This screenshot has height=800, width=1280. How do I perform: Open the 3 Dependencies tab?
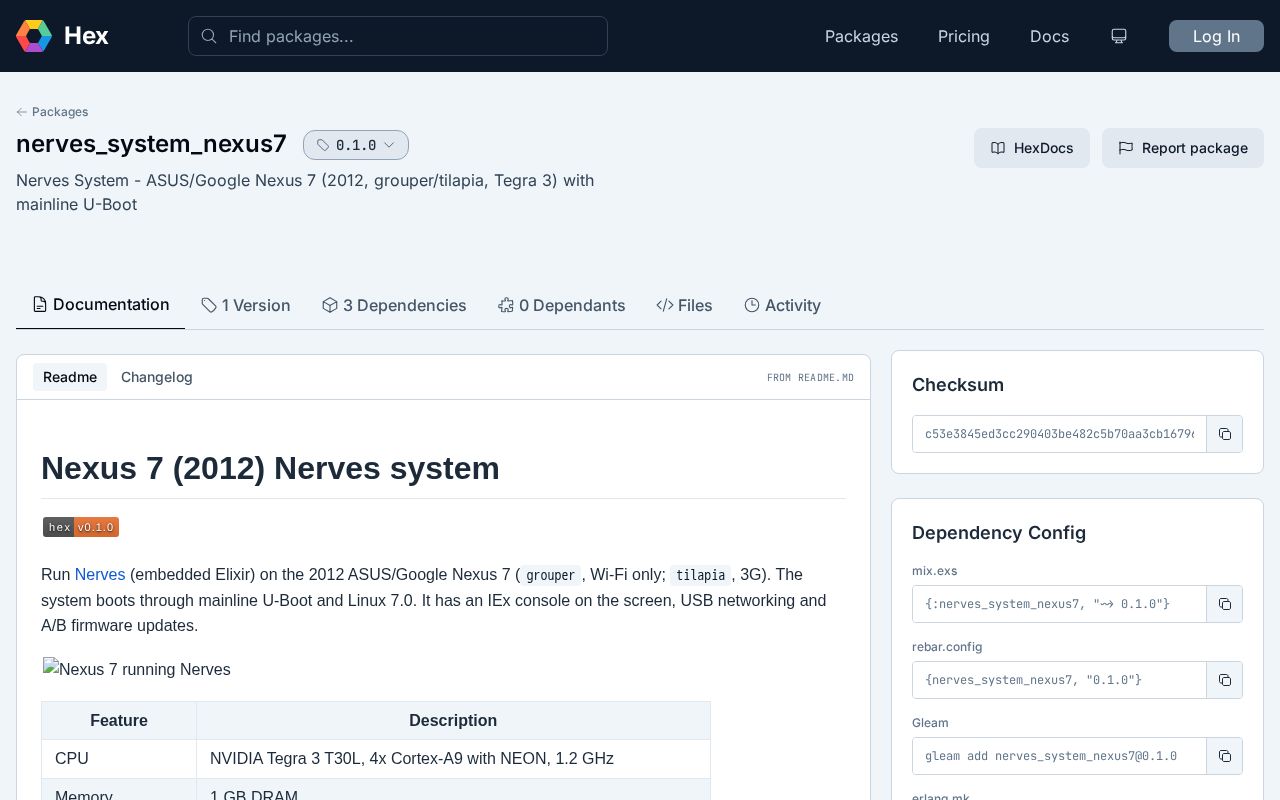(x=394, y=305)
